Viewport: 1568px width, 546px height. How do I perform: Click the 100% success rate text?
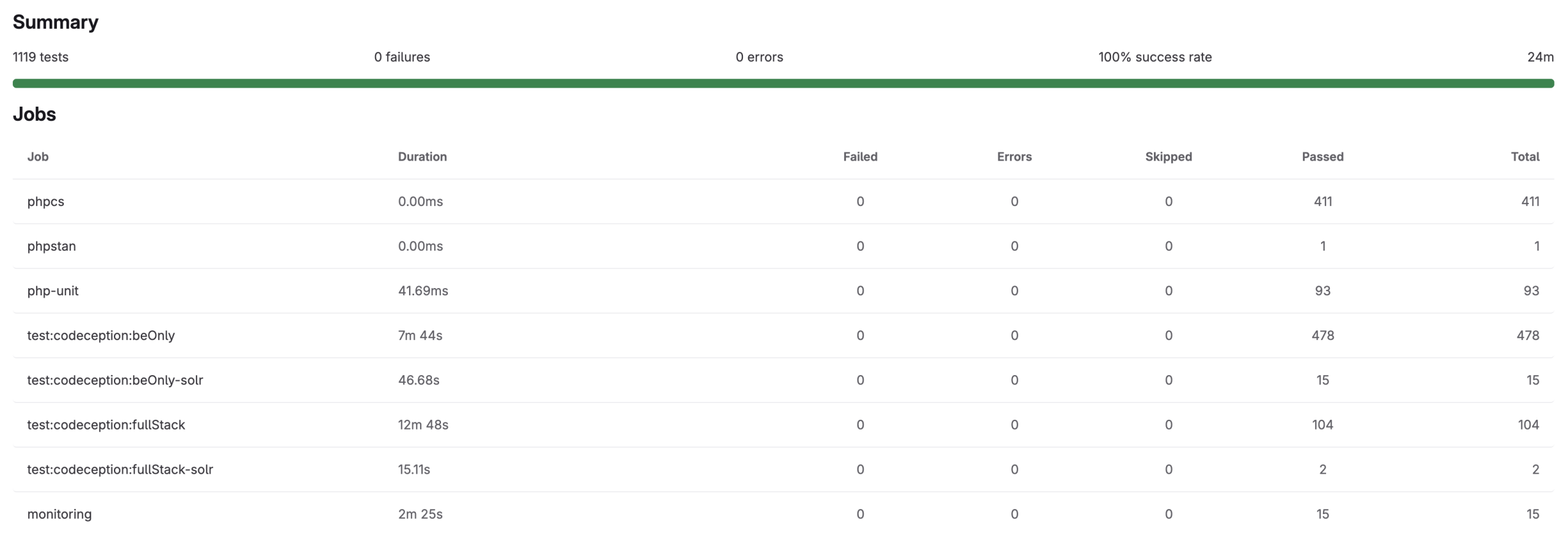coord(1155,57)
